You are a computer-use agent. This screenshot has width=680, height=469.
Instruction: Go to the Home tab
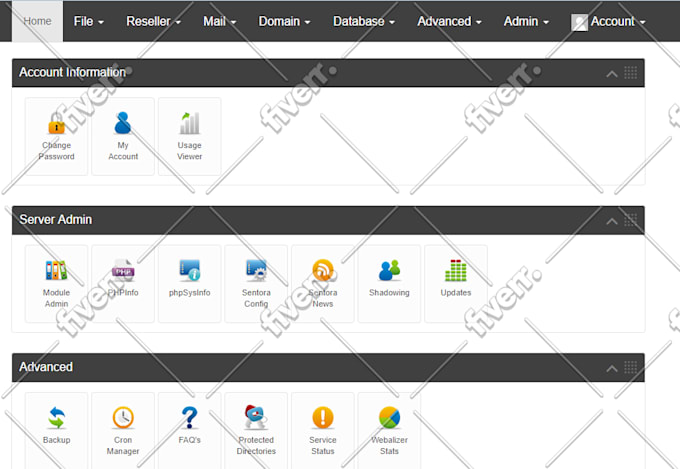tap(37, 21)
